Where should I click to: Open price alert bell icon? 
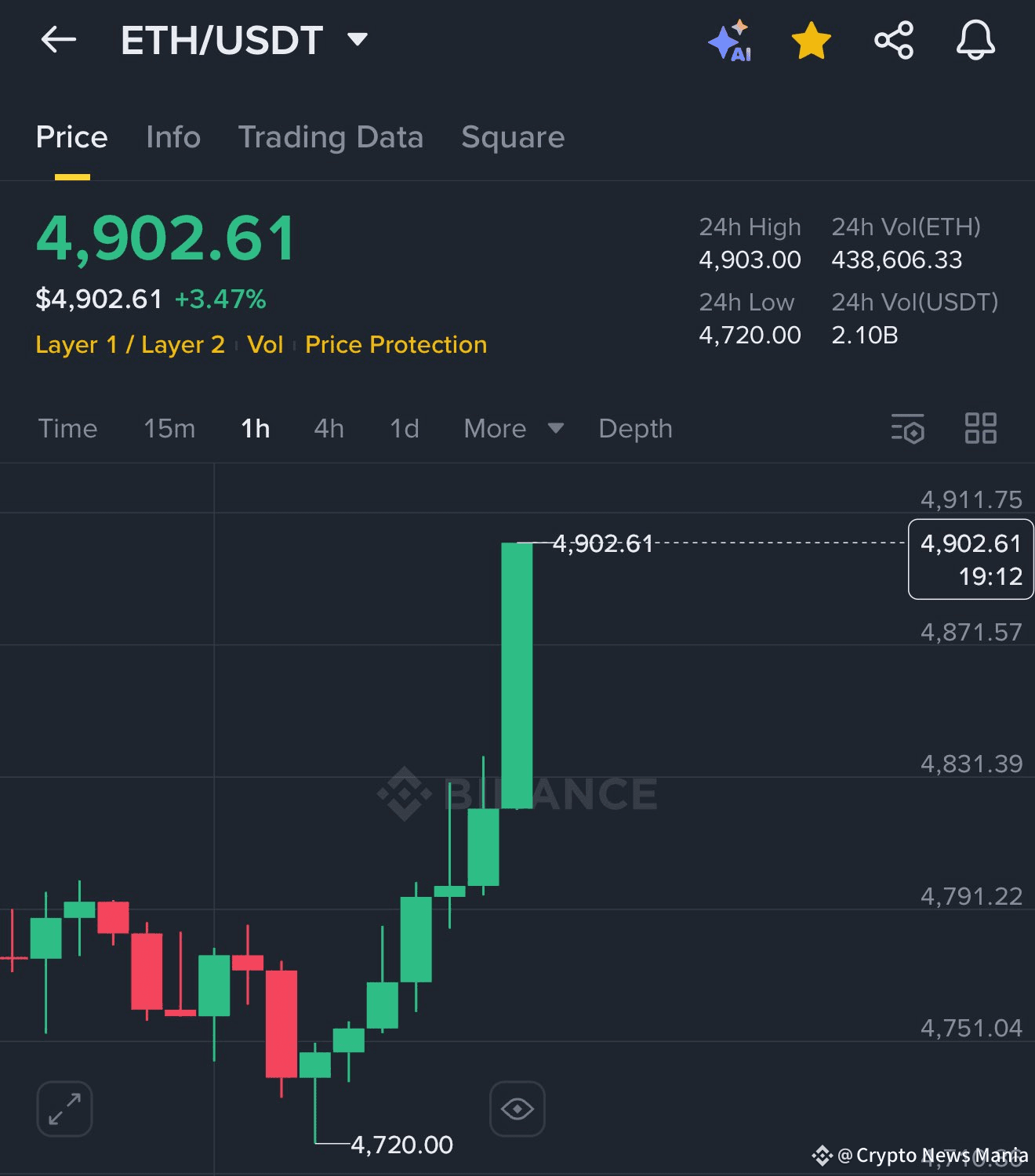[975, 40]
